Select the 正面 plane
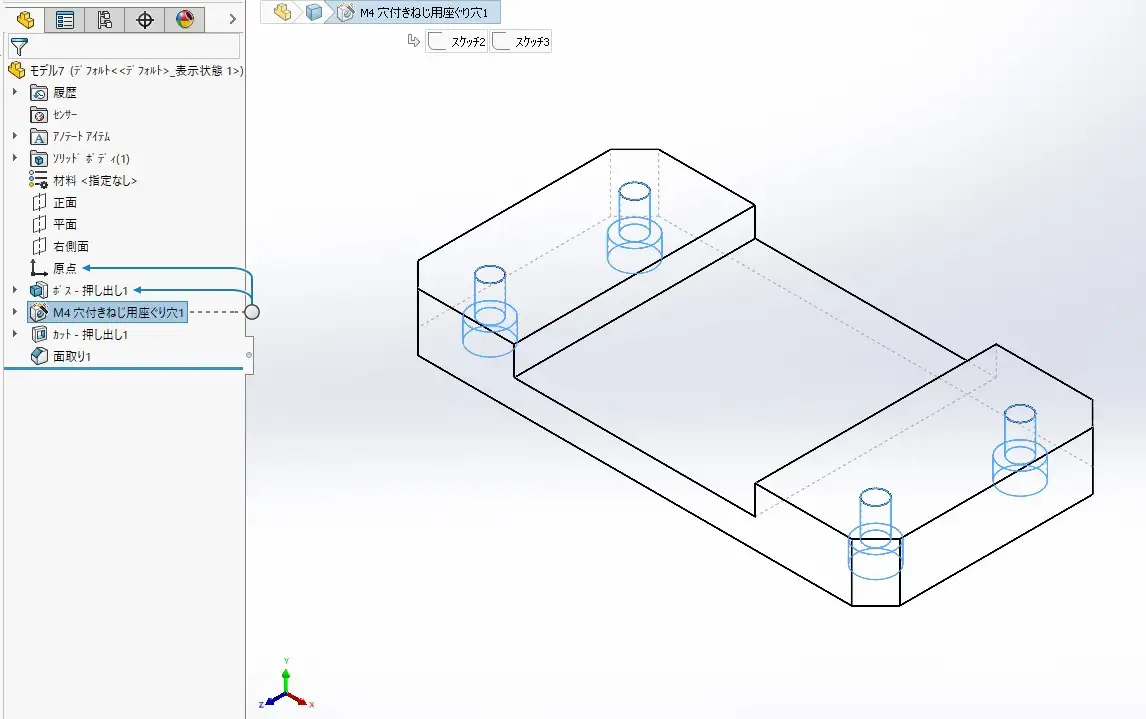Viewport: 1146px width, 719px height. tap(64, 203)
